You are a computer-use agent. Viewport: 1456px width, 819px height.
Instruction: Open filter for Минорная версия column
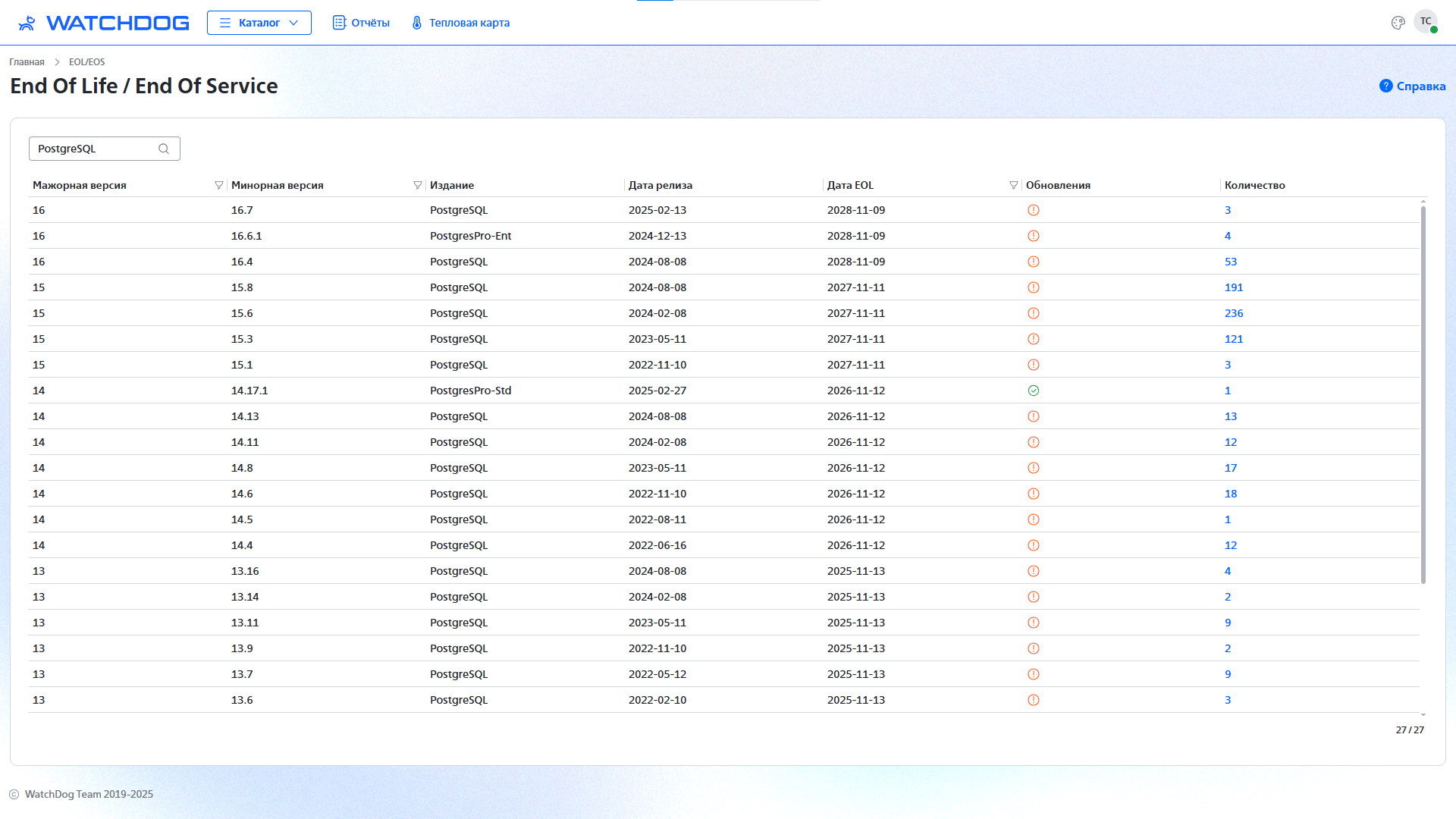point(417,185)
